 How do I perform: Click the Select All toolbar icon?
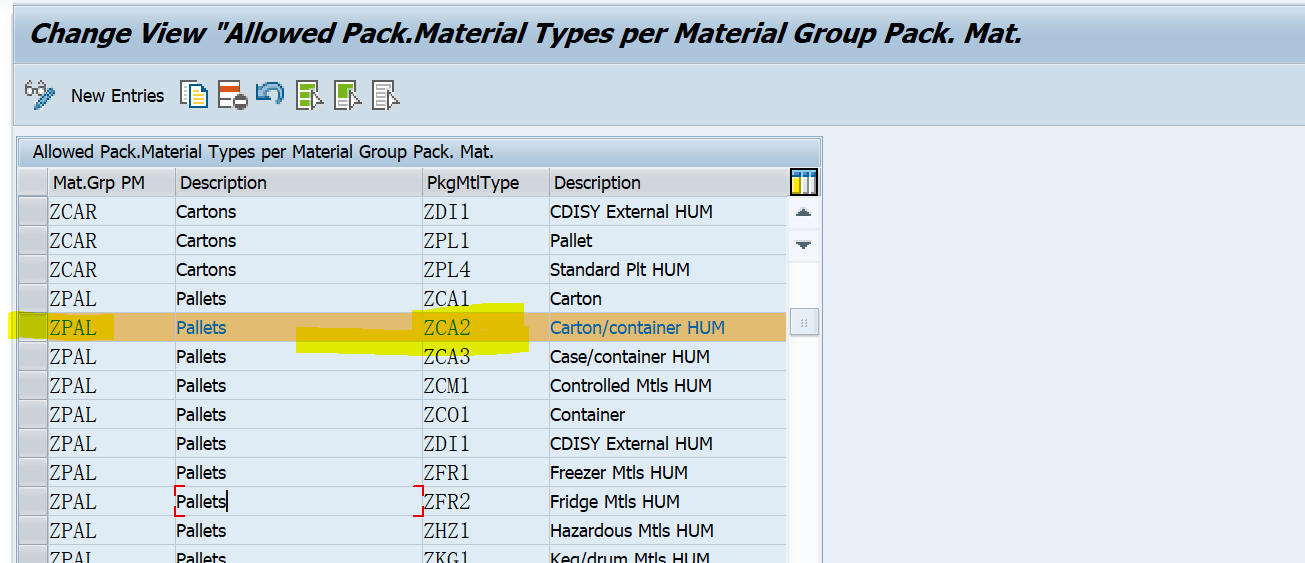(310, 95)
